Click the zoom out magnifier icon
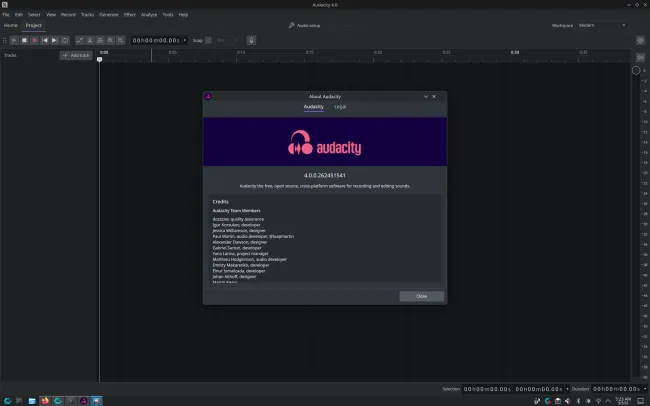Screen dimensions: 650x406 pos(120,40)
